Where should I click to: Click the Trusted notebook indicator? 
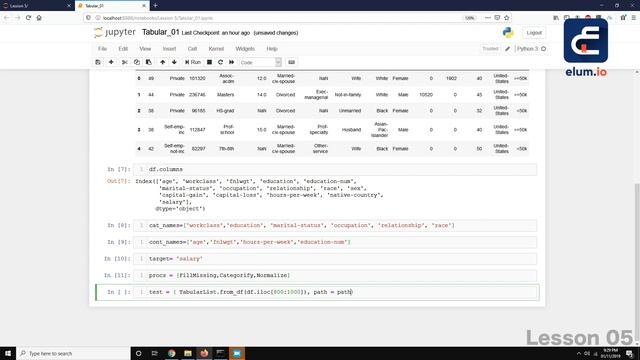click(490, 49)
